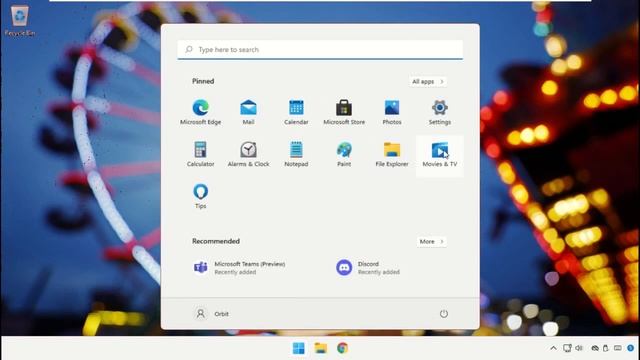Open Google Chrome from the taskbar
The image size is (640, 360).
342,348
